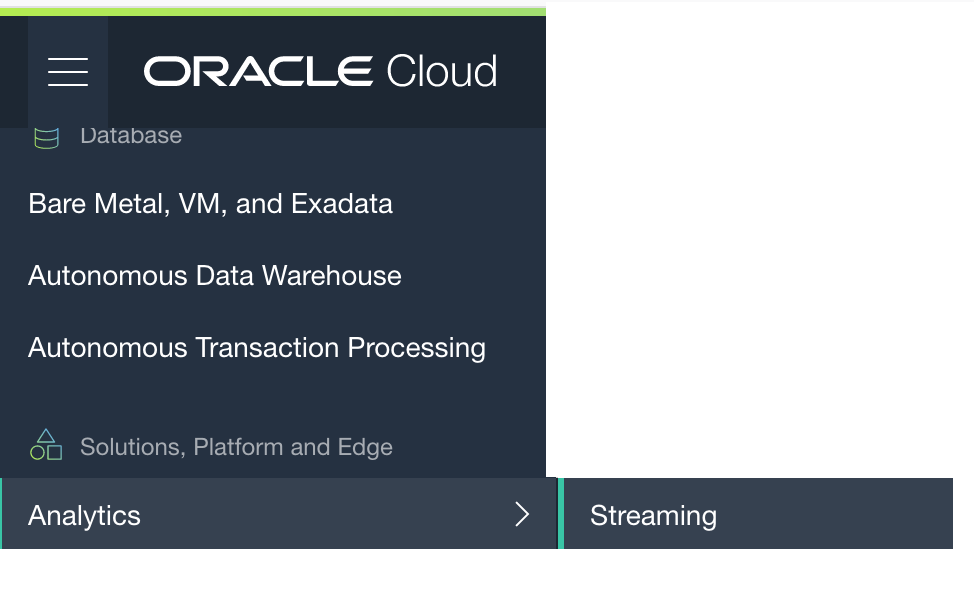This screenshot has height=590, width=974.
Task: Dismiss the menu by clicking the black backdrop
Action: point(760,250)
